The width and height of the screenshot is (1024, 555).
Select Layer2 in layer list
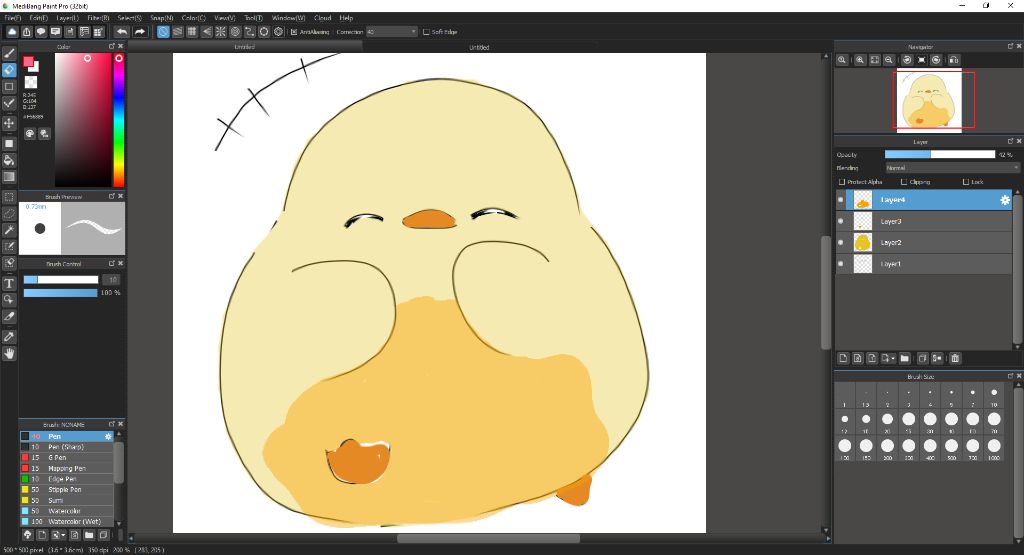(x=923, y=242)
